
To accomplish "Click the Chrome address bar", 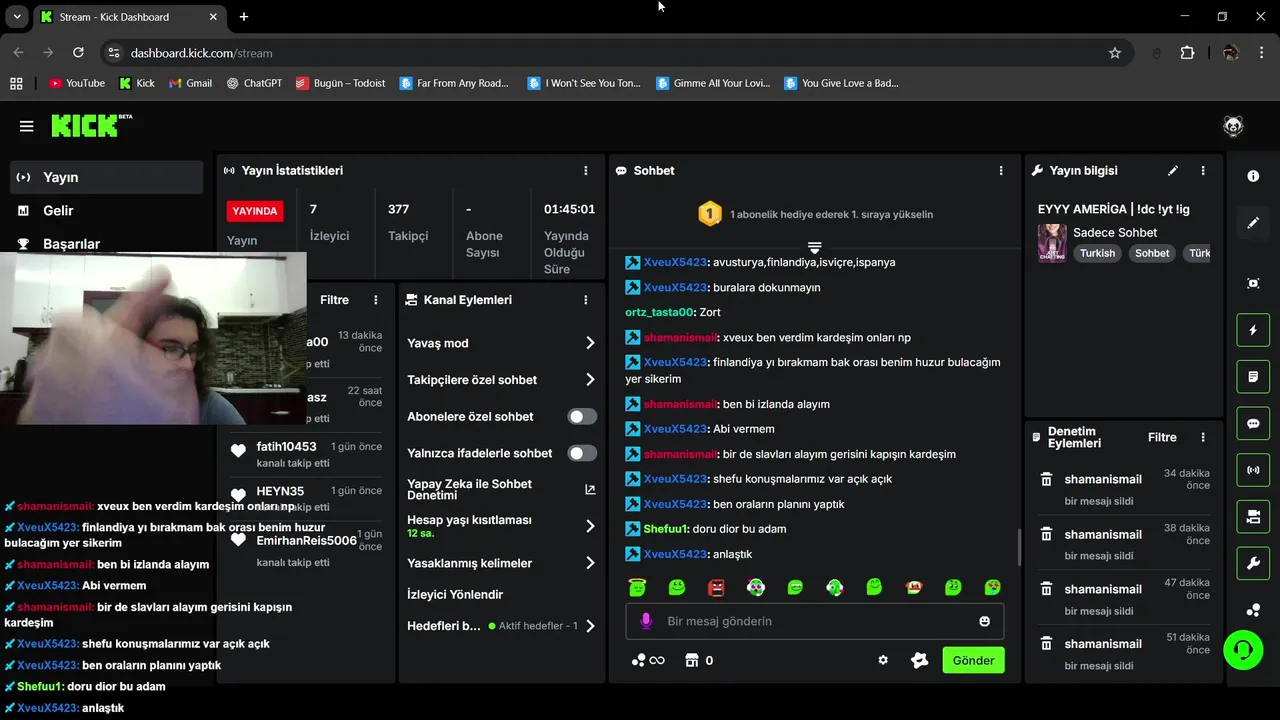I will 615,53.
